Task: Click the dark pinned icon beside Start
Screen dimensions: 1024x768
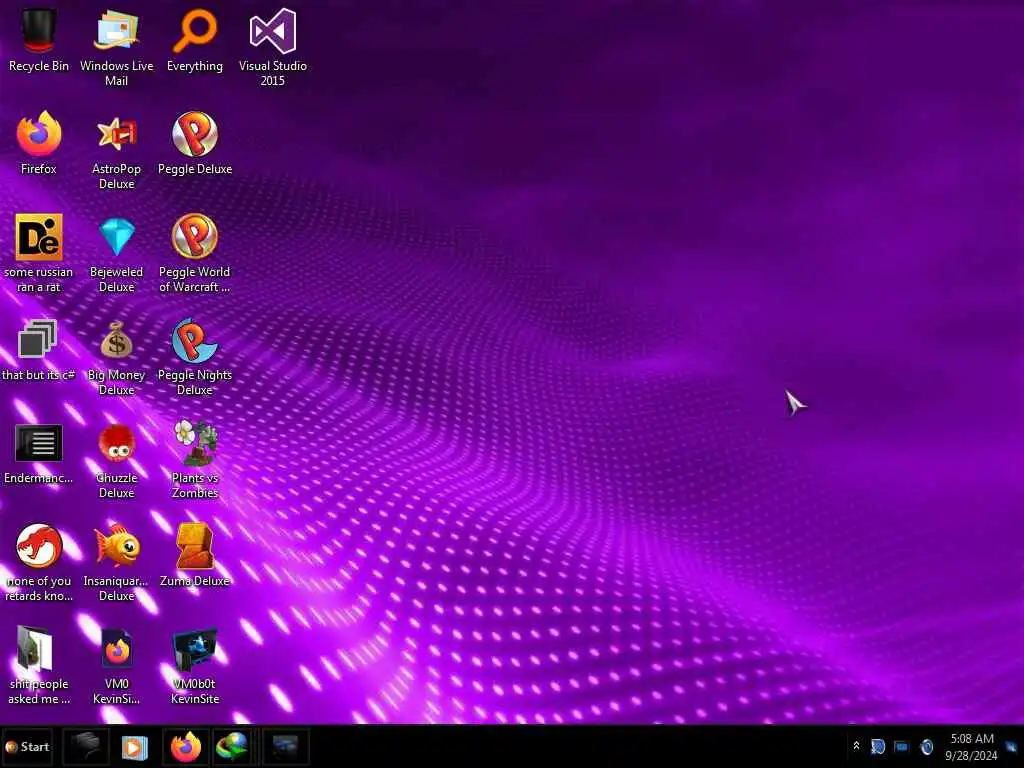Action: click(86, 747)
